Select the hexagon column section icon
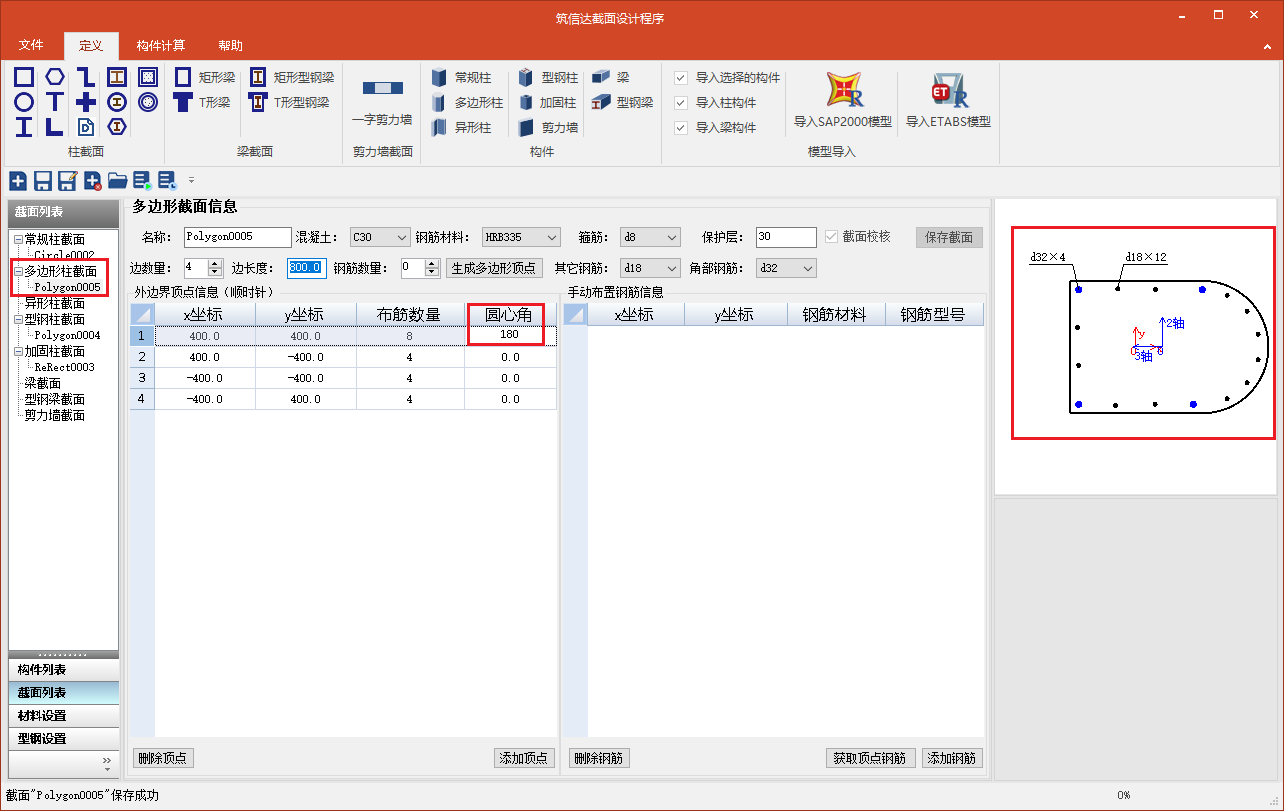The width and height of the screenshot is (1284, 811). point(55,77)
